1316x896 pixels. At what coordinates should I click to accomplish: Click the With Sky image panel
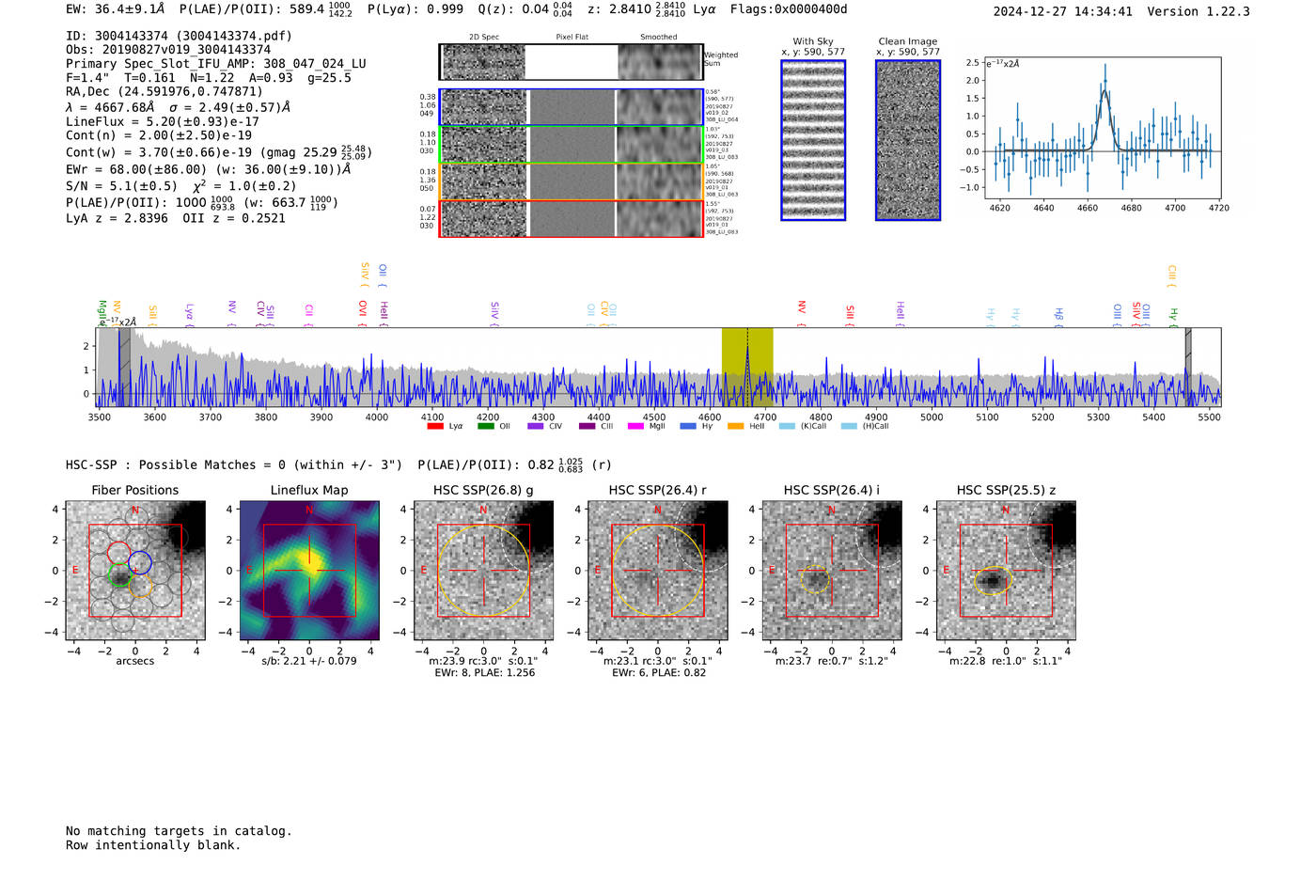point(813,140)
